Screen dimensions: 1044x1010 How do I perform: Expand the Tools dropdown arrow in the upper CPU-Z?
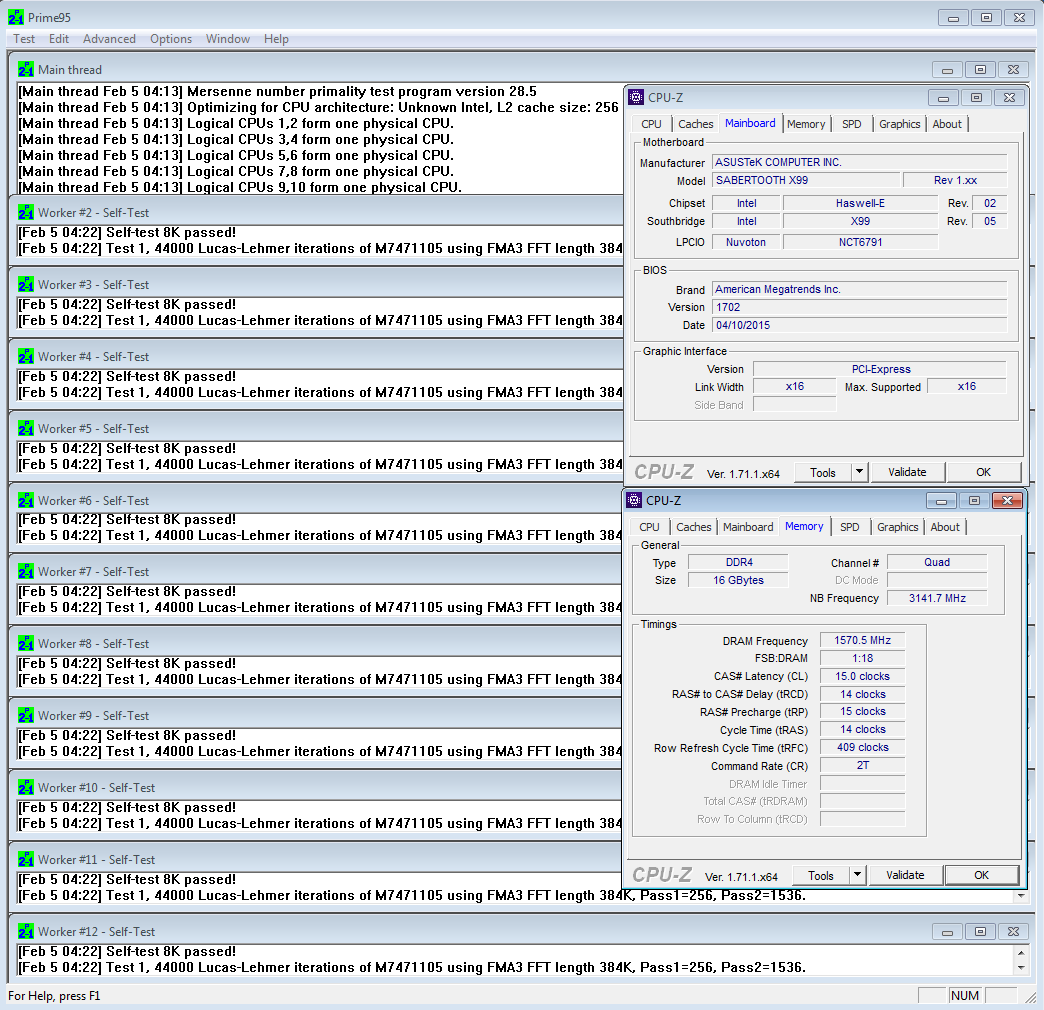point(859,472)
